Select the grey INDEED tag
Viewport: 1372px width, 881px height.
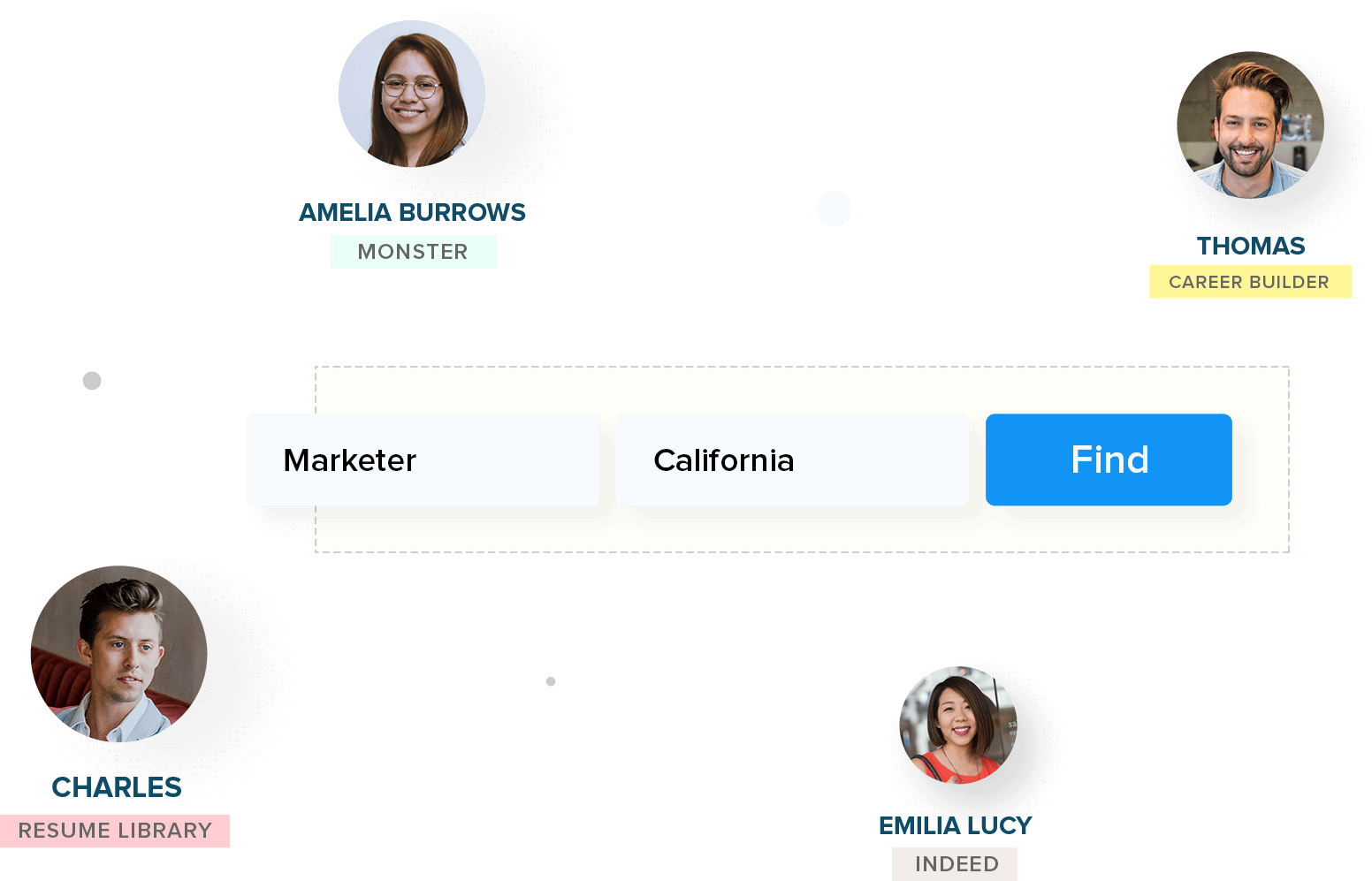955,864
